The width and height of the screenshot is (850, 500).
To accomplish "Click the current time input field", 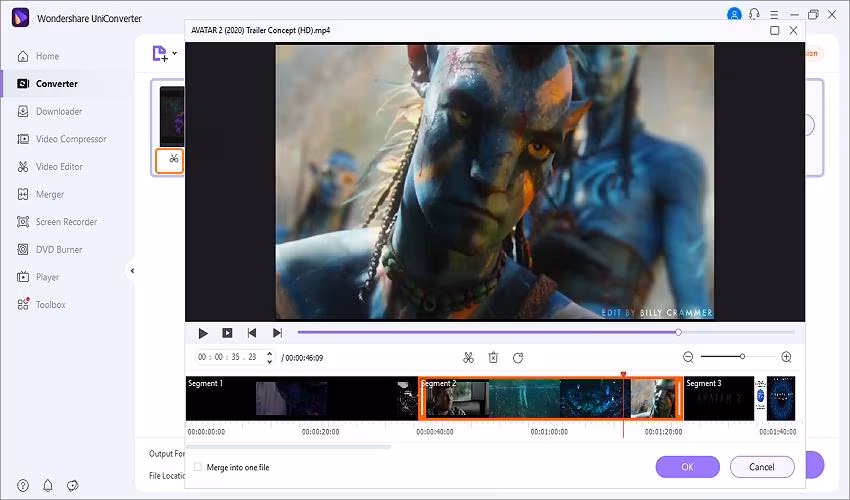I will point(229,357).
